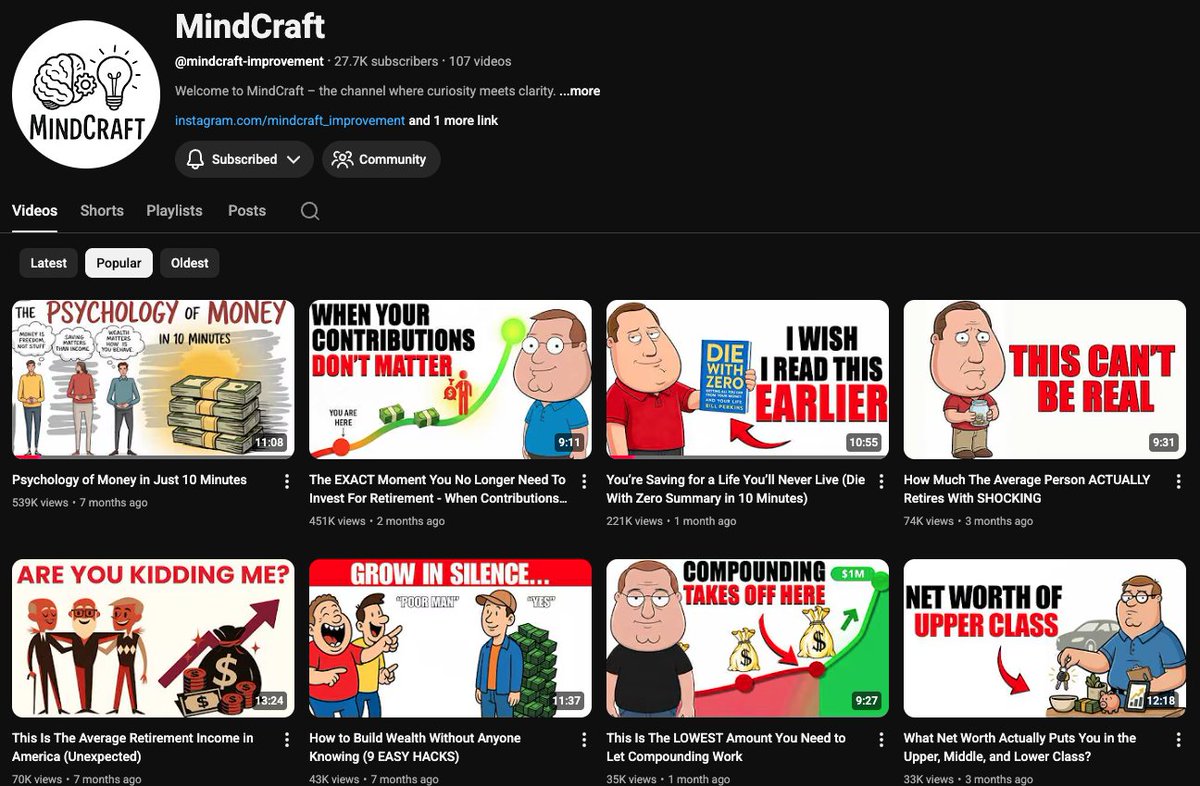This screenshot has width=1200, height=786.
Task: Play the 'Net Worth of Upper Class' thumbnail
Action: tap(1045, 638)
